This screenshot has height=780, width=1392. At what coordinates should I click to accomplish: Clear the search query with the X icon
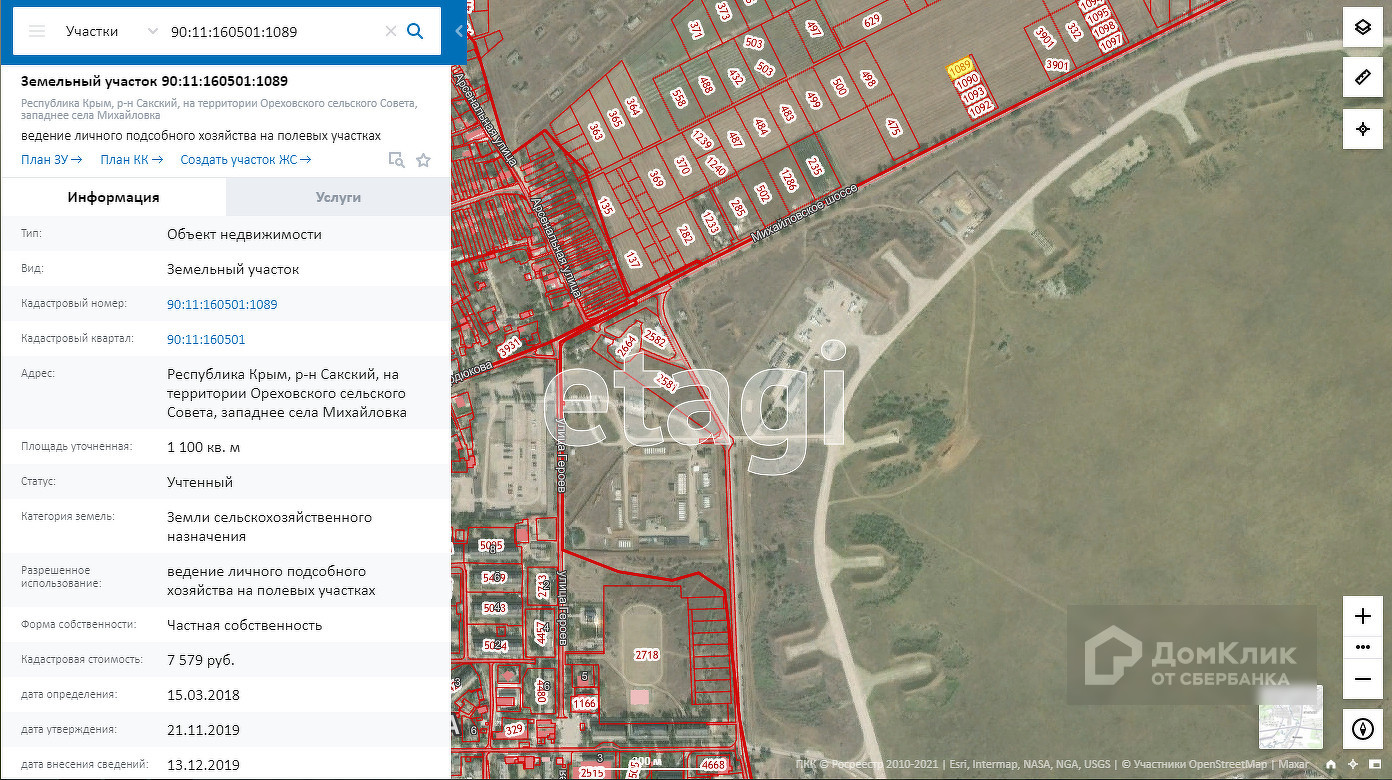pos(391,31)
